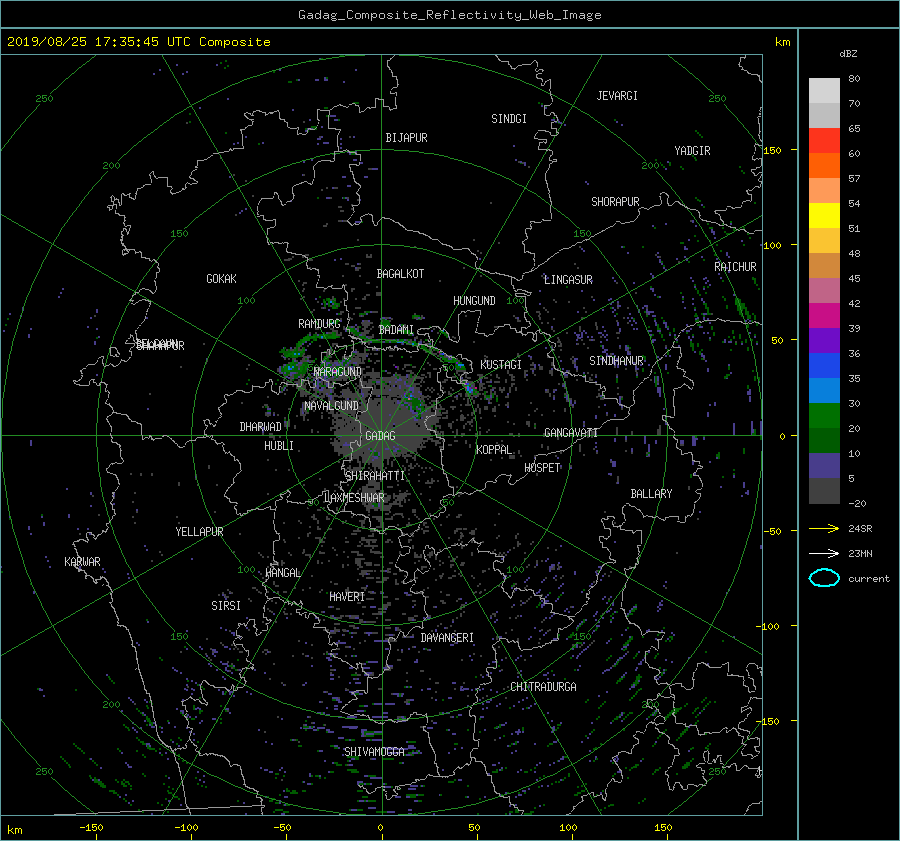The image size is (900, 841).
Task: Click the KOPPAL city label
Action: coord(494,450)
